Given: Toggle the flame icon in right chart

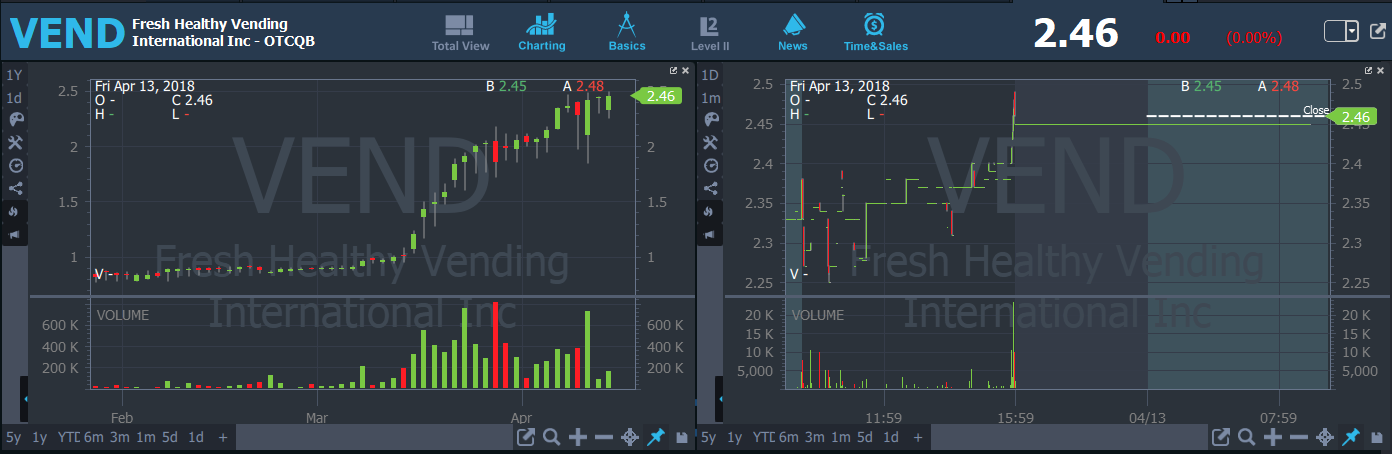Looking at the screenshot, I should coord(710,211).
